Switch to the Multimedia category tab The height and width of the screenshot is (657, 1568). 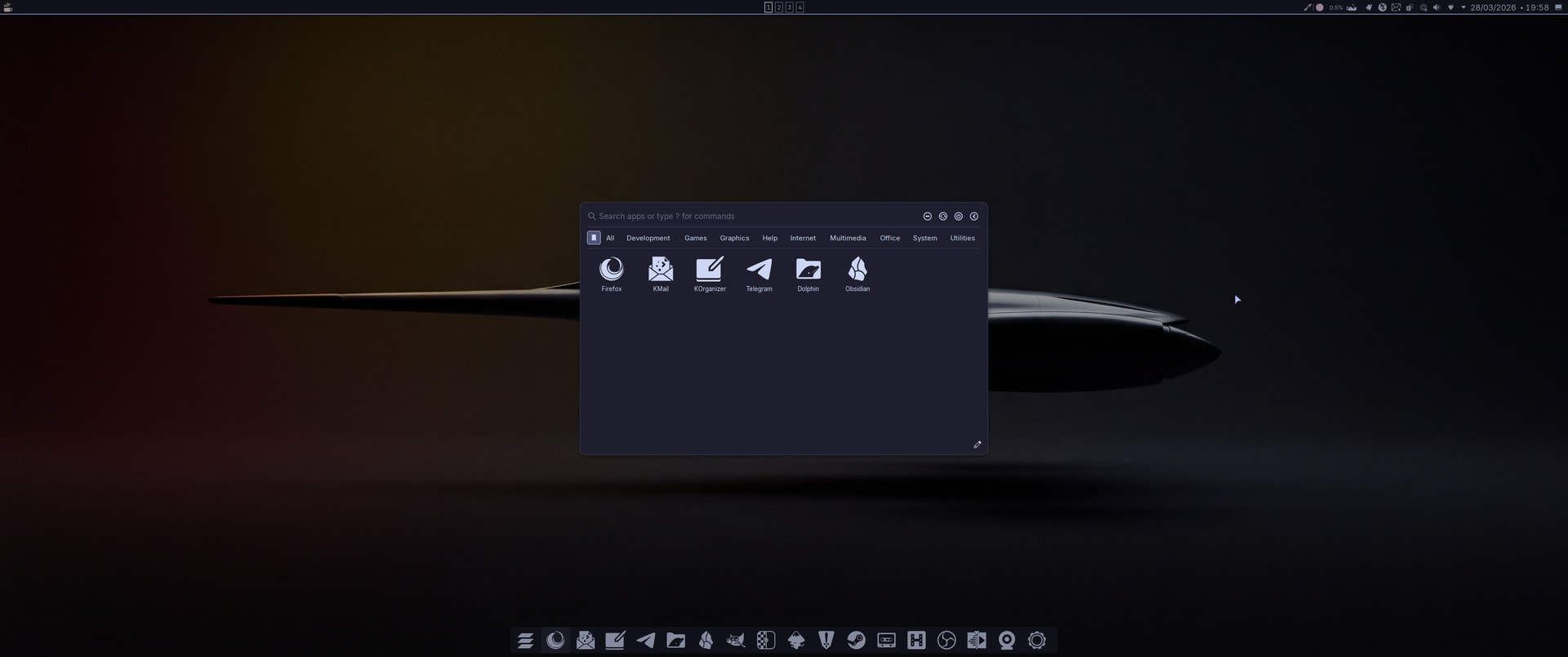(847, 238)
